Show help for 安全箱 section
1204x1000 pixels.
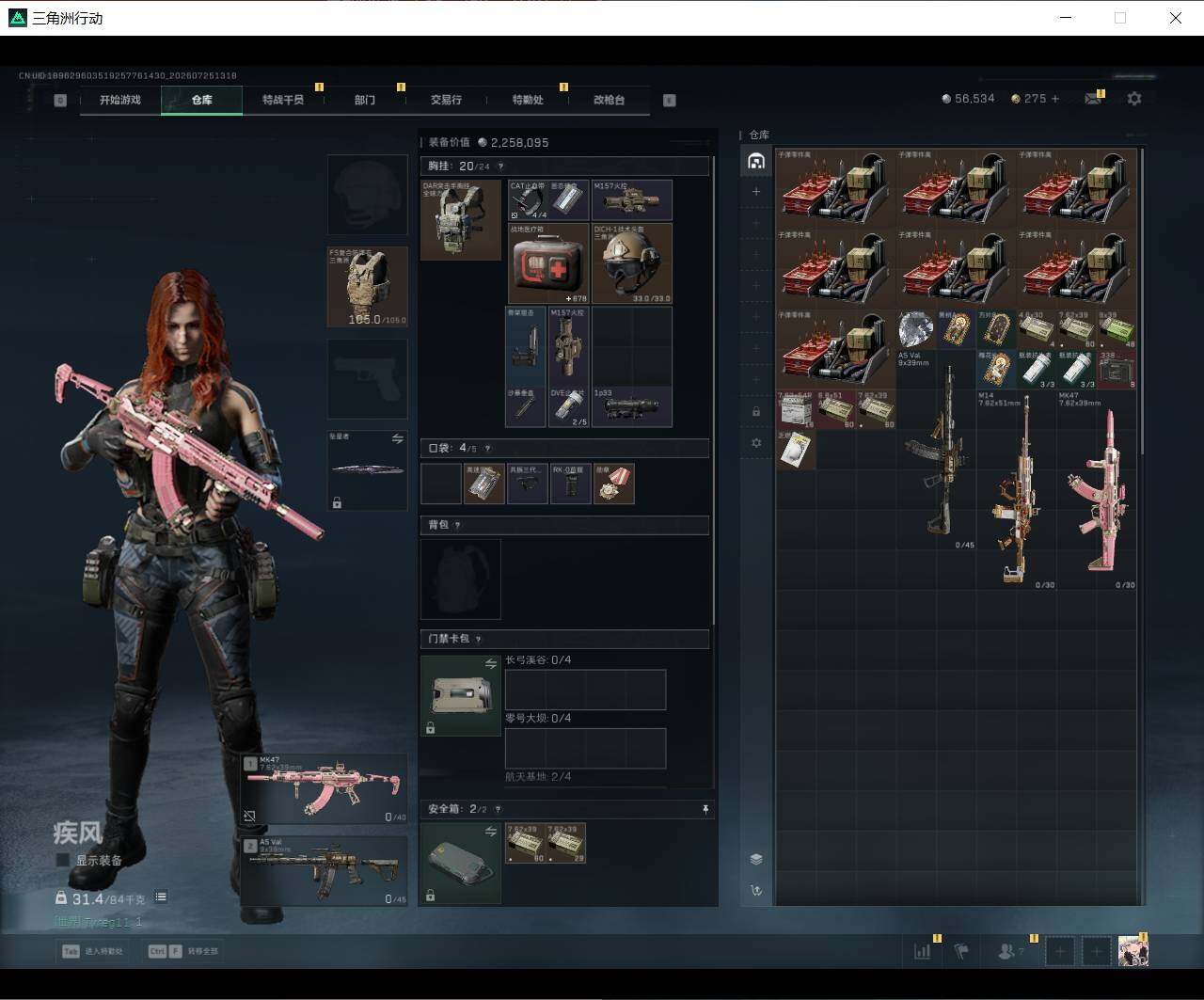(x=498, y=809)
